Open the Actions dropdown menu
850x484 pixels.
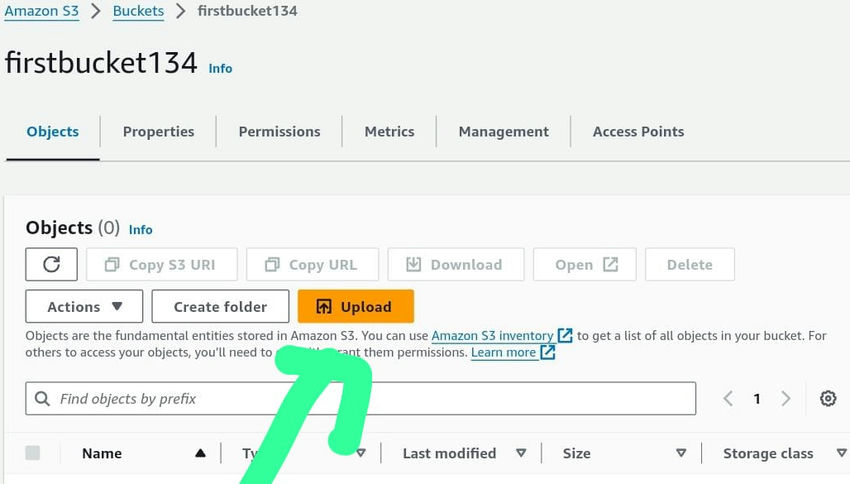[x=84, y=306]
